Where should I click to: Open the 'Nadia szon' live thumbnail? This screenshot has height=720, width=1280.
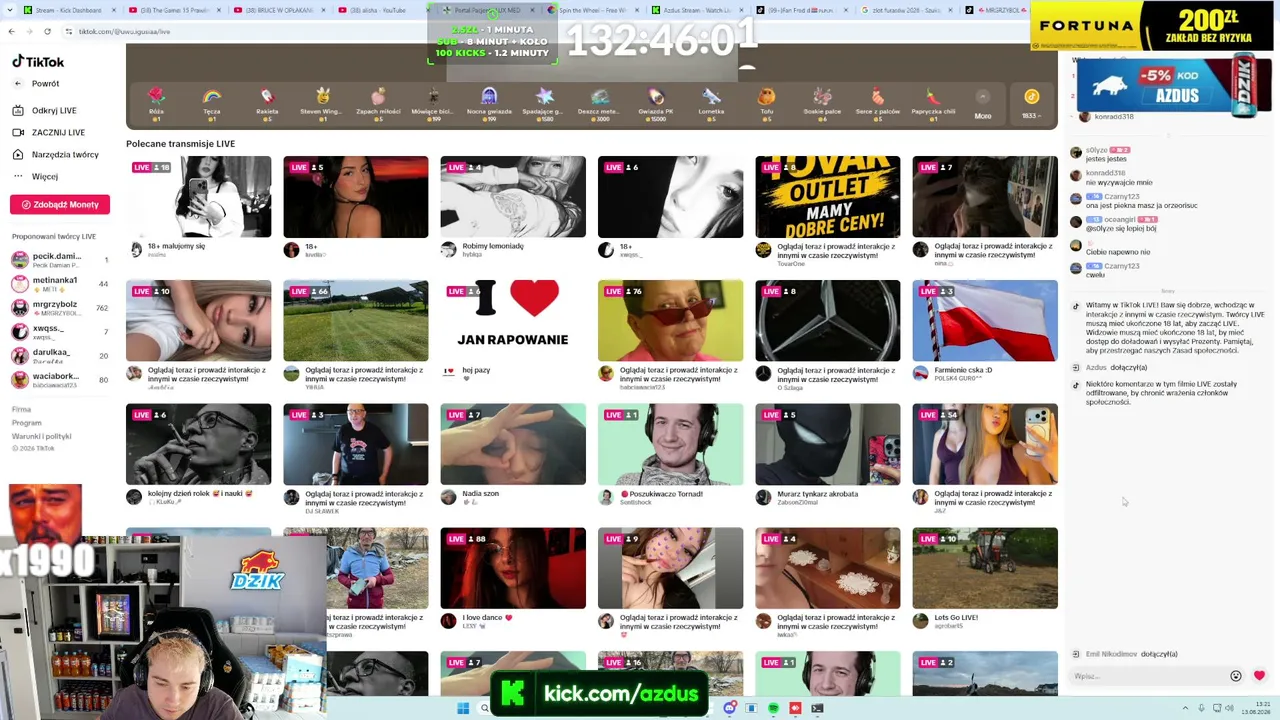coord(513,445)
